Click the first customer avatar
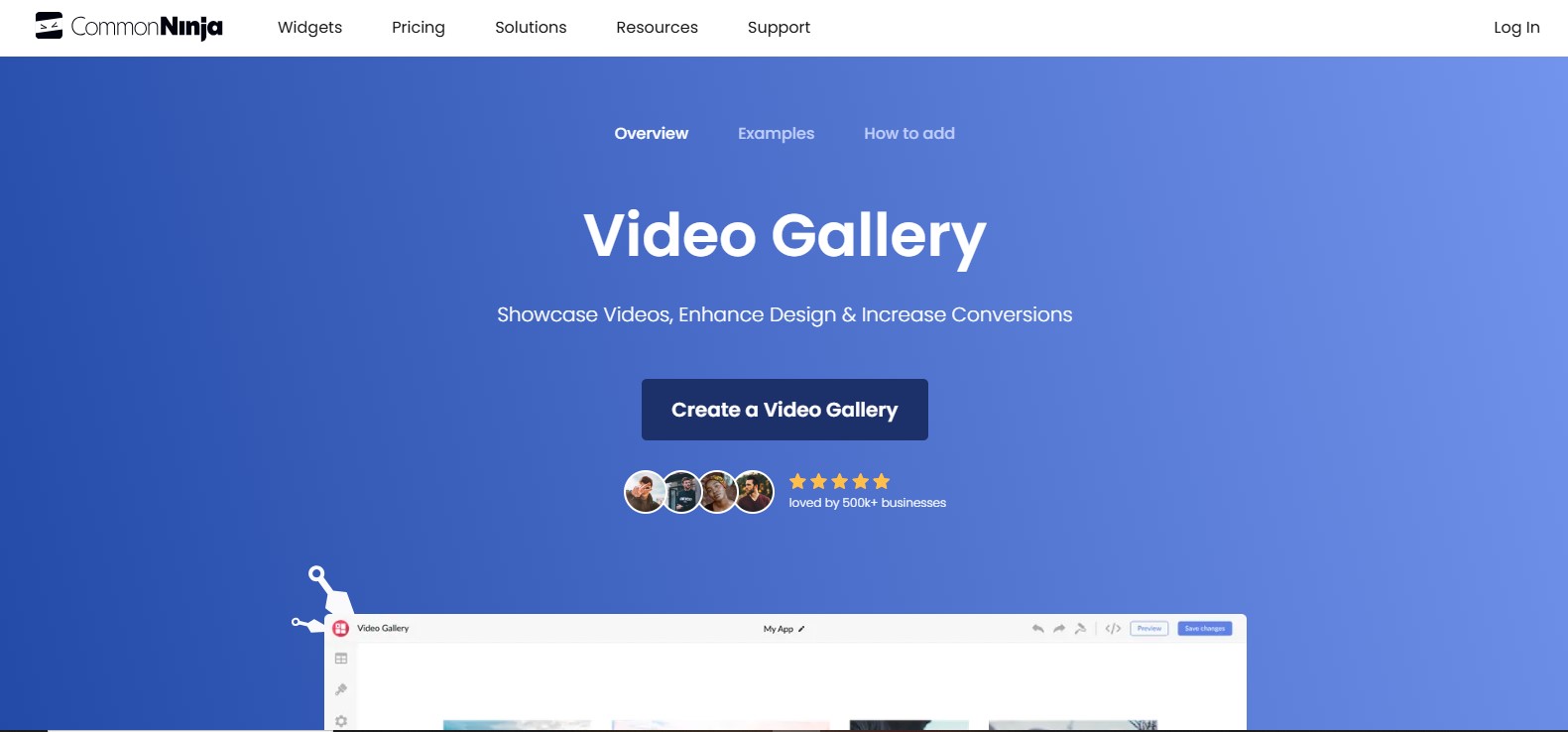Image resolution: width=1568 pixels, height=732 pixels. tap(645, 492)
